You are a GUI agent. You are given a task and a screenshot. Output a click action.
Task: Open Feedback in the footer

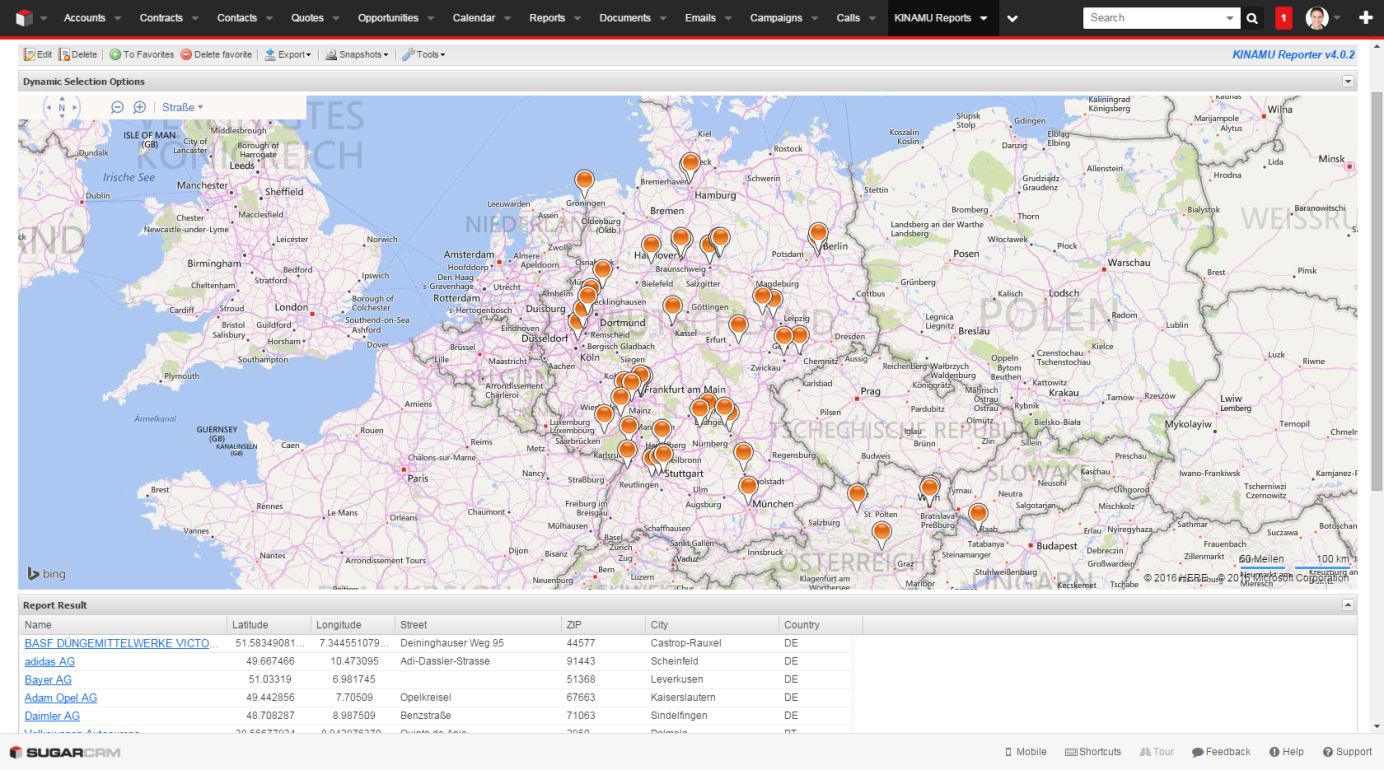click(x=1221, y=752)
